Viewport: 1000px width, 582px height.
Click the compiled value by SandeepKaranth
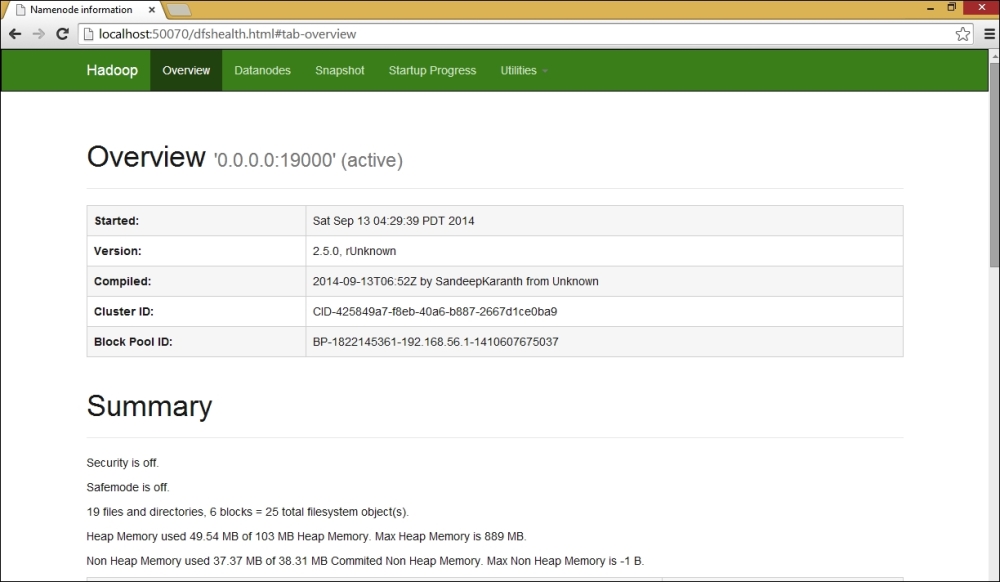click(455, 281)
